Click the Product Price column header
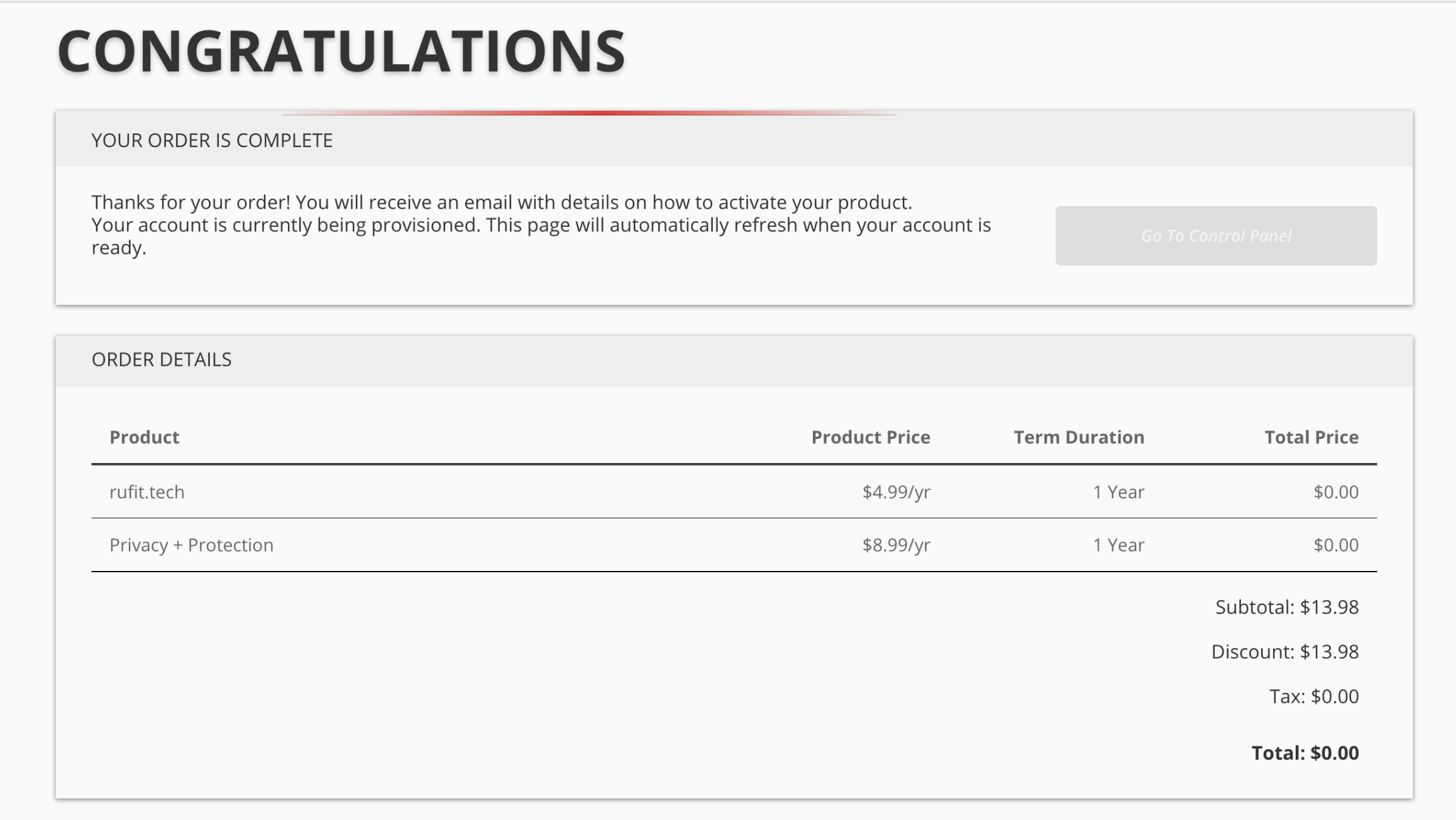Viewport: 1456px width, 820px height. tap(870, 437)
